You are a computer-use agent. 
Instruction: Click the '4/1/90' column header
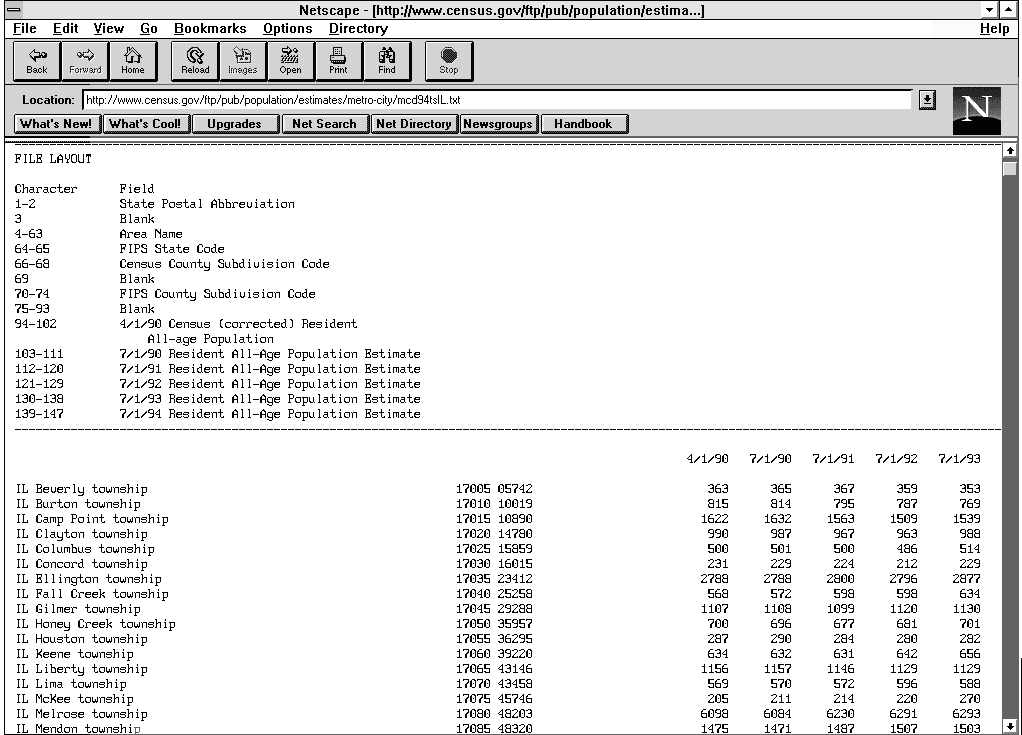tap(707, 459)
